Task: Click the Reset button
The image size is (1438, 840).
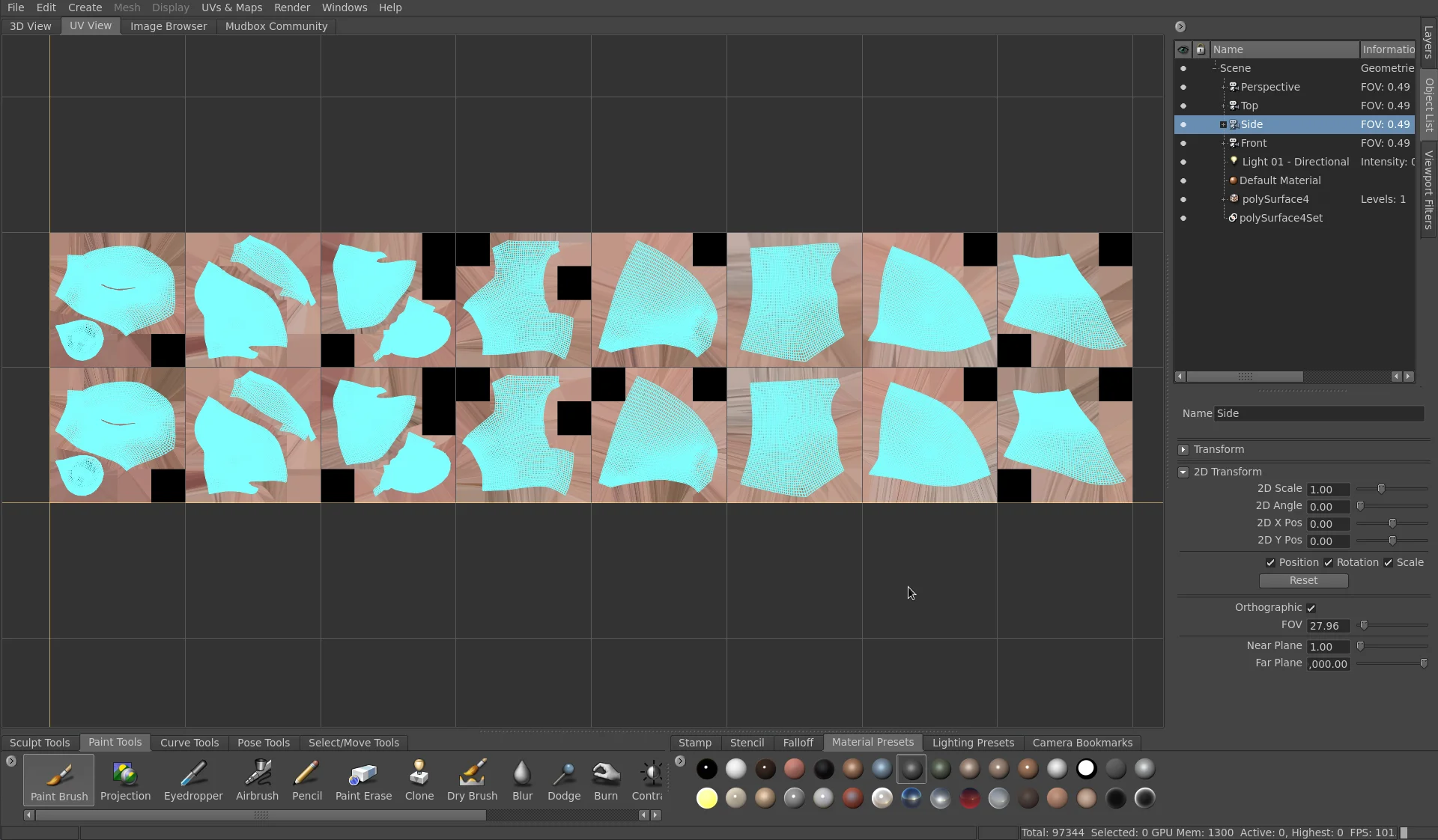Action: tap(1303, 581)
